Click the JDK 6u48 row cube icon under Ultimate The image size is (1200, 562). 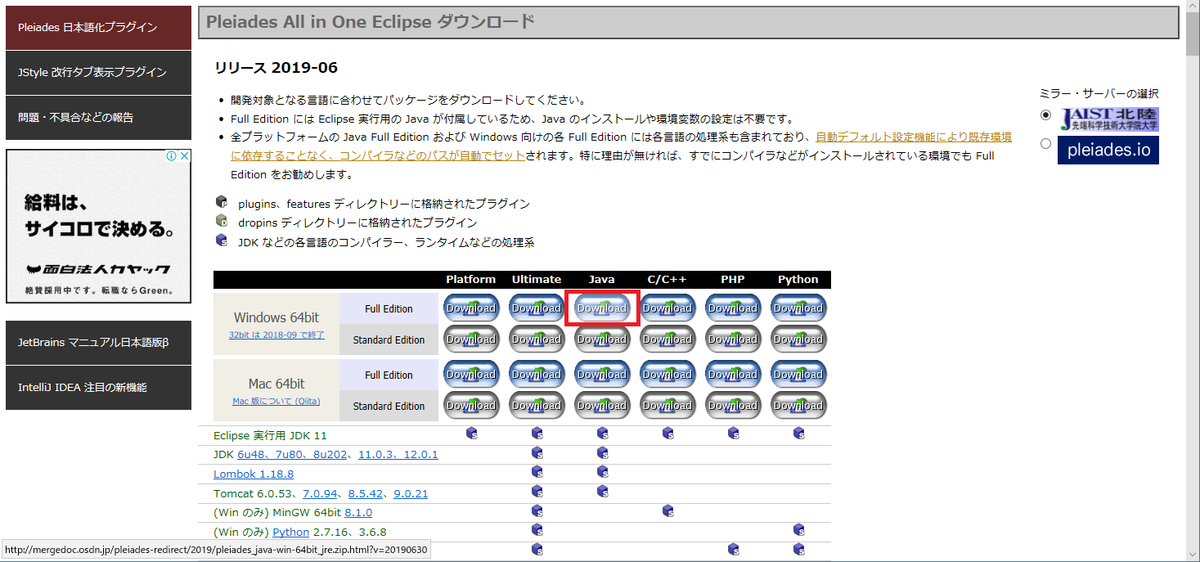(x=537, y=453)
